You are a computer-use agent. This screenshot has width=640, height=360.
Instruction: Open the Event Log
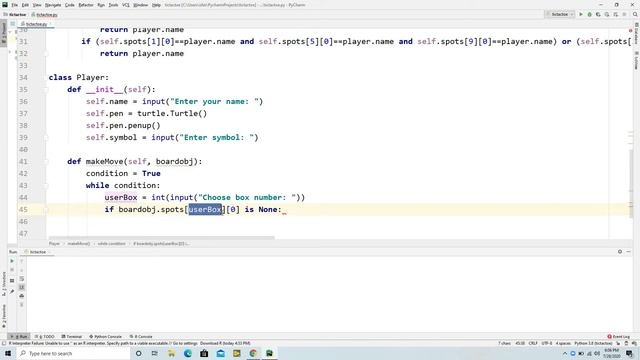[x=619, y=337]
